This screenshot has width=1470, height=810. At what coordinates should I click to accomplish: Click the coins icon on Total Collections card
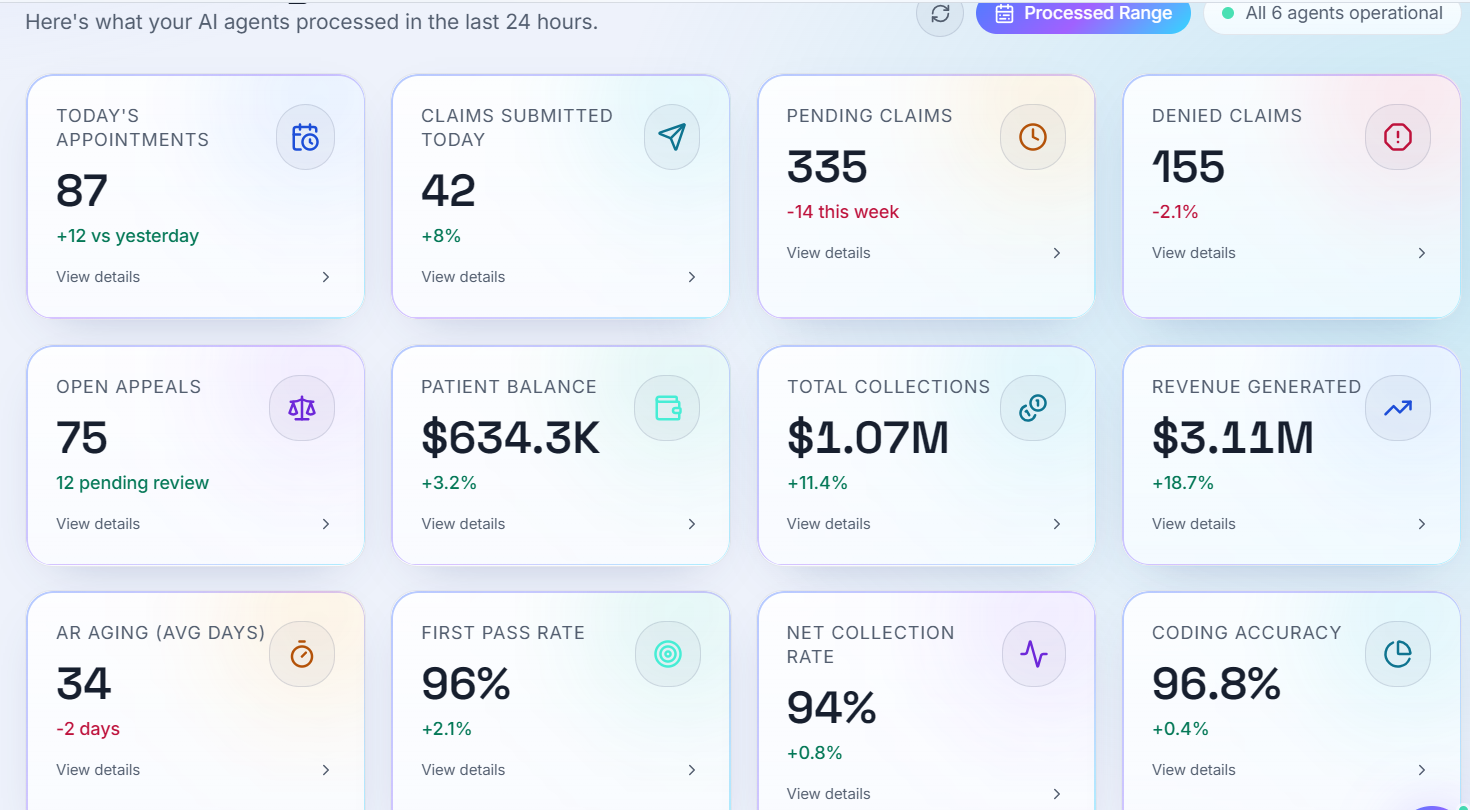click(1033, 408)
